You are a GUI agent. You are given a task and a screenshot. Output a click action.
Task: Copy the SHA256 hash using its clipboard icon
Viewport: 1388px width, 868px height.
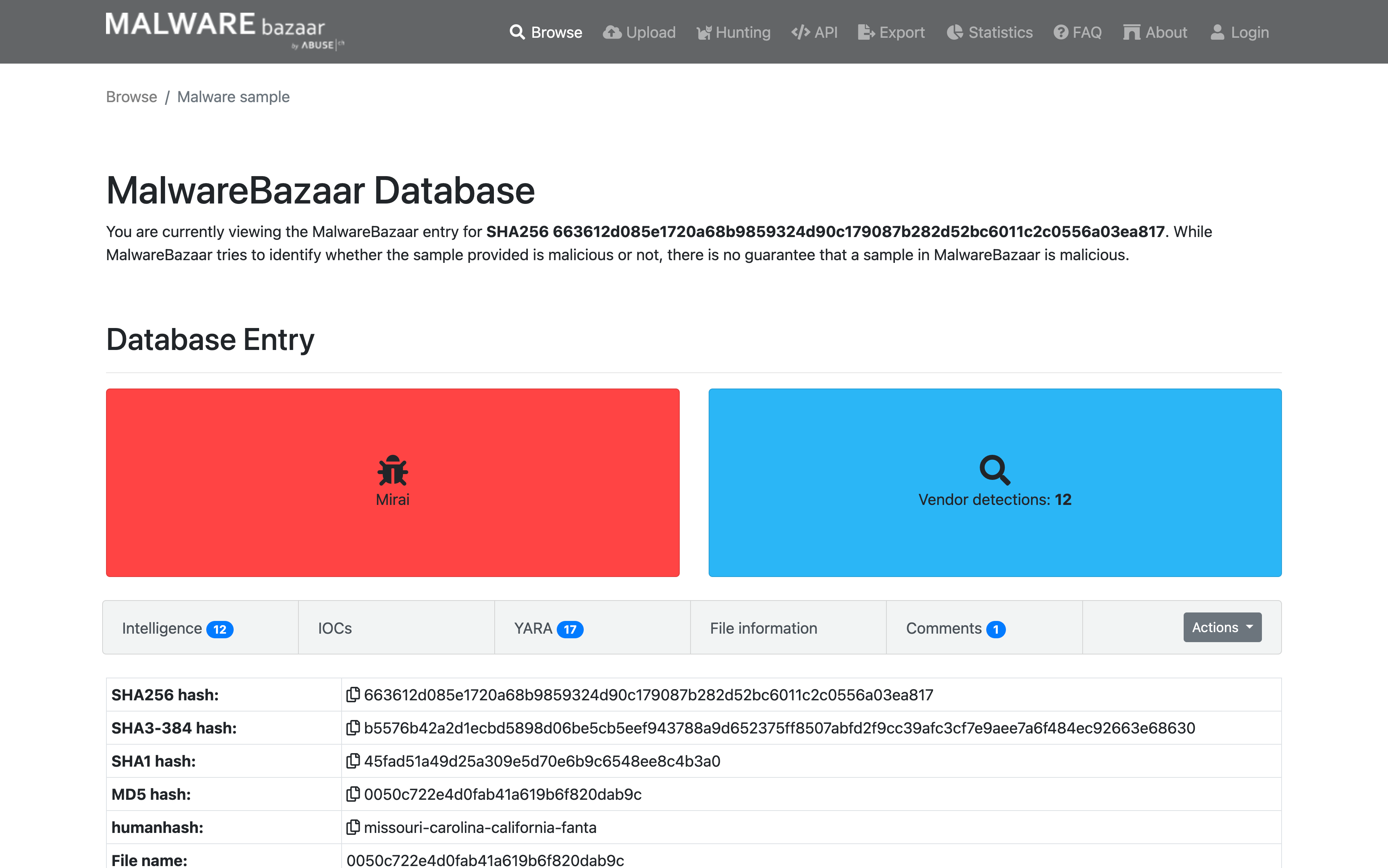pos(354,695)
